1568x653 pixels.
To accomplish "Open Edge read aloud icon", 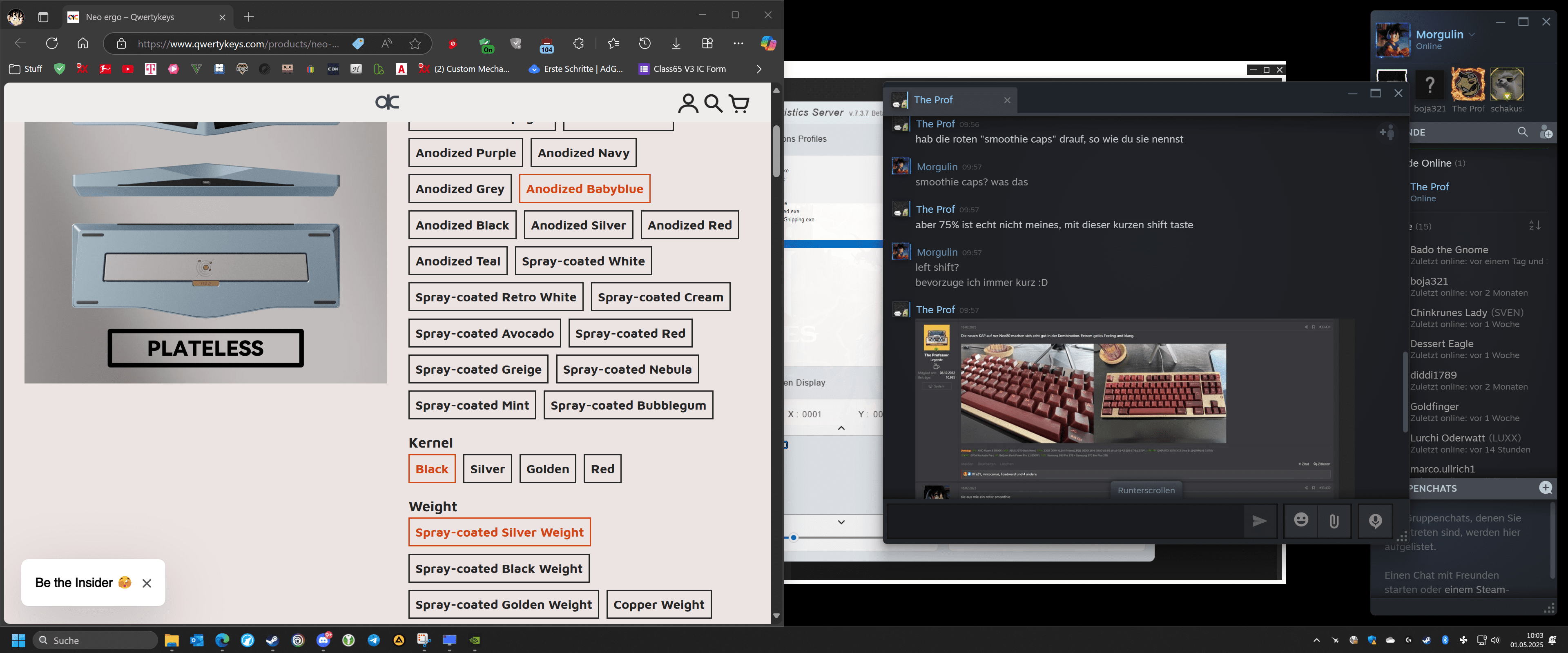I will point(386,43).
